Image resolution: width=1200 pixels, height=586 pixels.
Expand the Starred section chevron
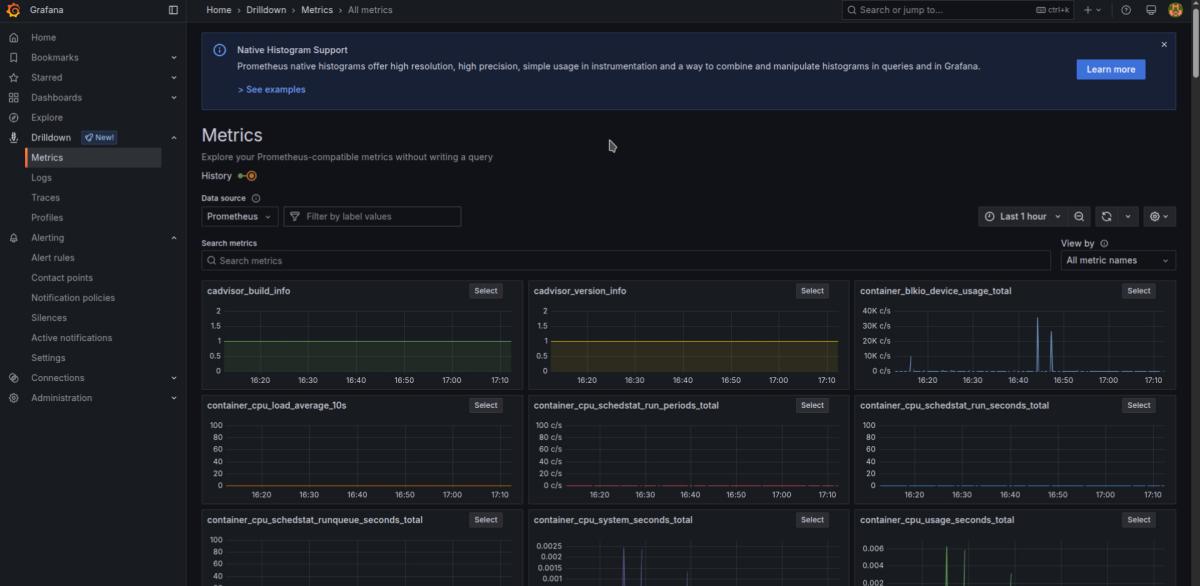[x=174, y=77]
